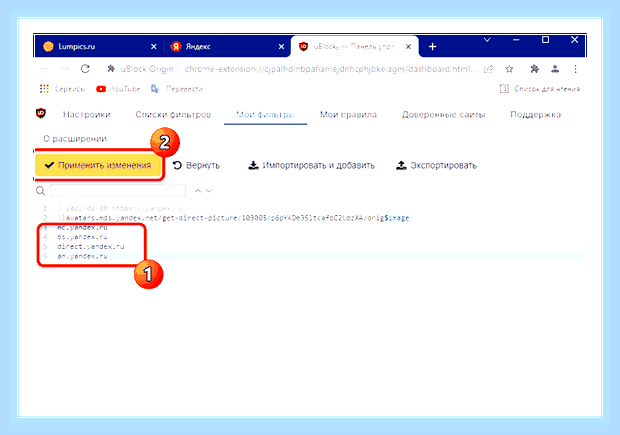
Task: Go forward to the next page
Action: pyautogui.click(x=65, y=69)
